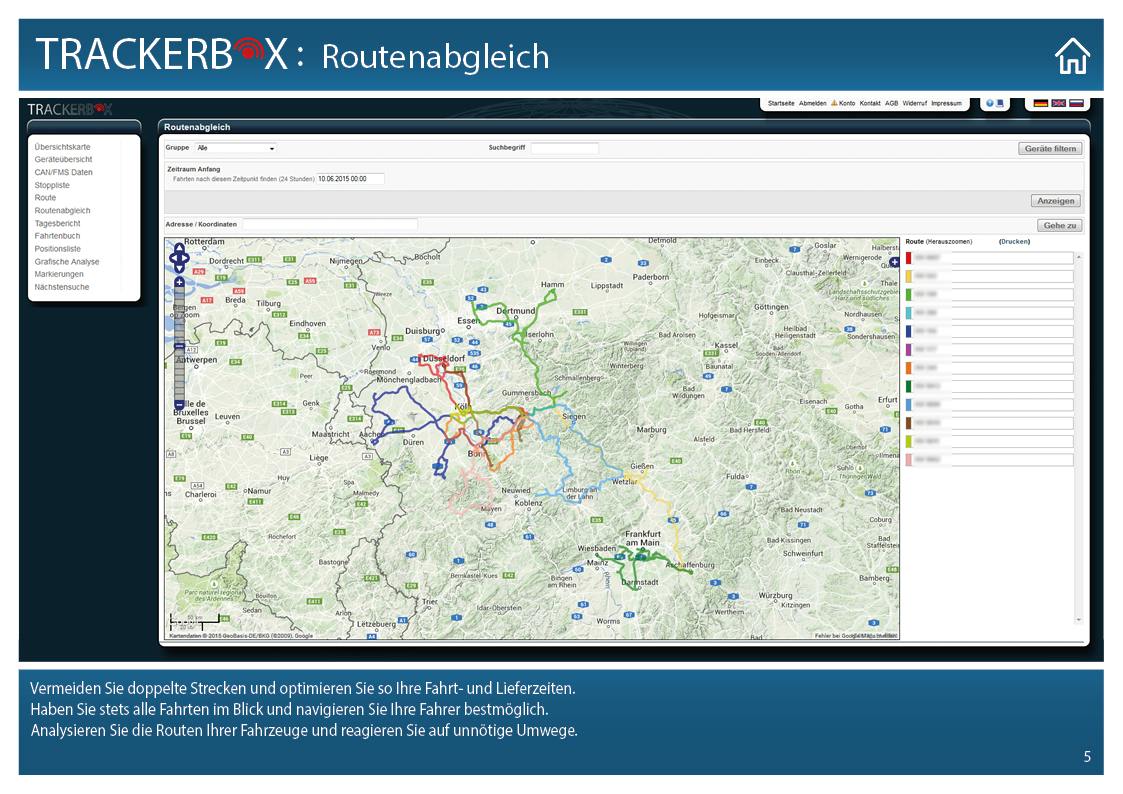Open Positionsliste in the sidebar
1123x794 pixels.
click(57, 248)
